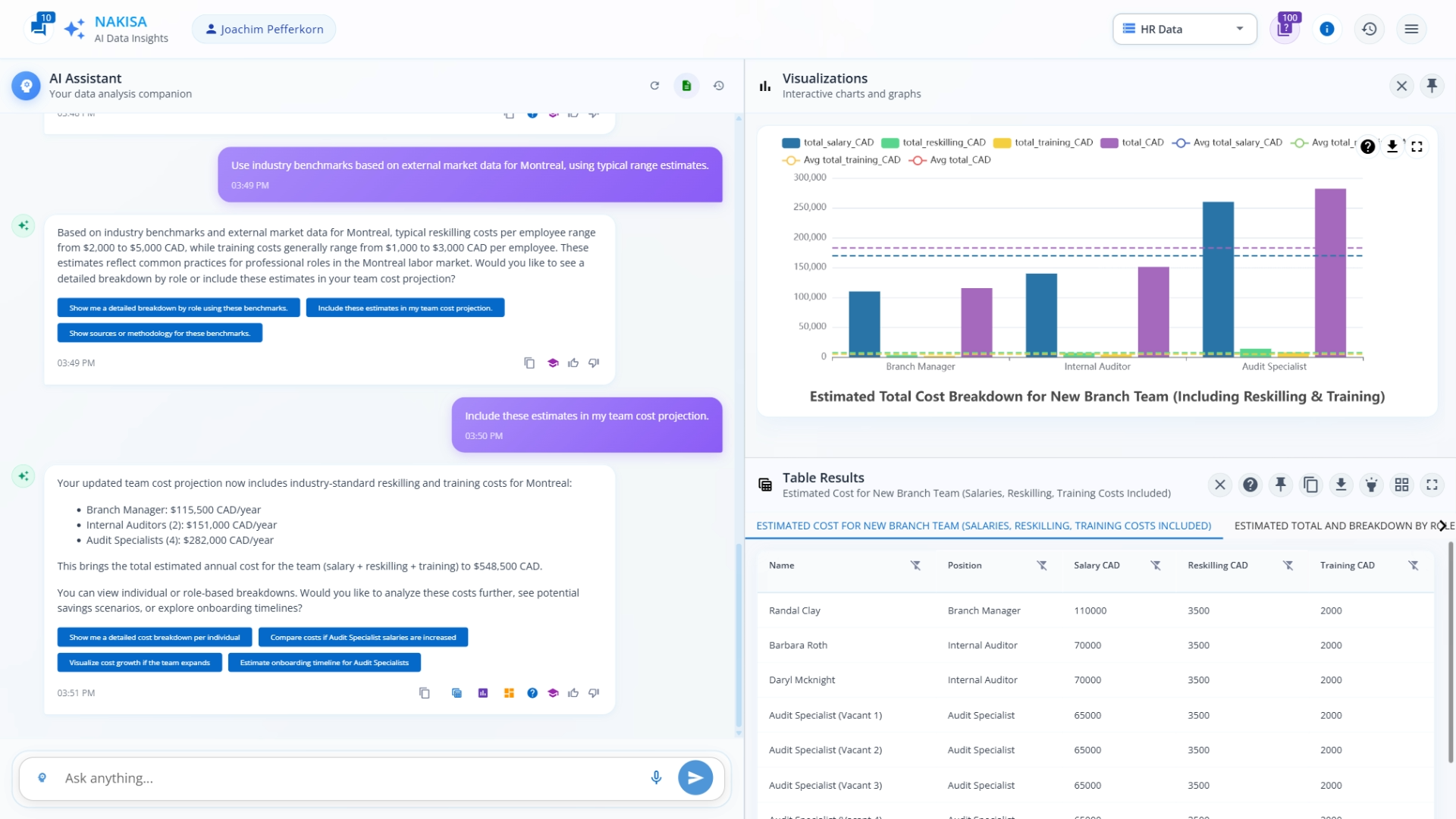This screenshot has width=1456, height=819.
Task: Give a thumbs up on the cost projection reply
Action: coord(573,692)
